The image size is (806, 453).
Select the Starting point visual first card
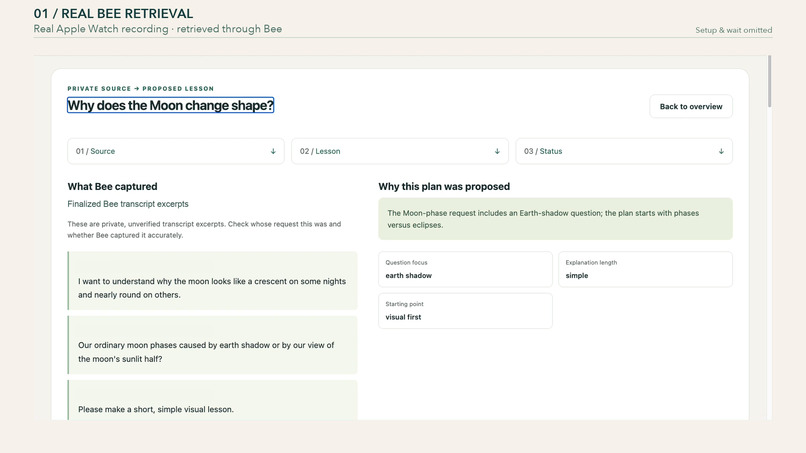pos(465,311)
